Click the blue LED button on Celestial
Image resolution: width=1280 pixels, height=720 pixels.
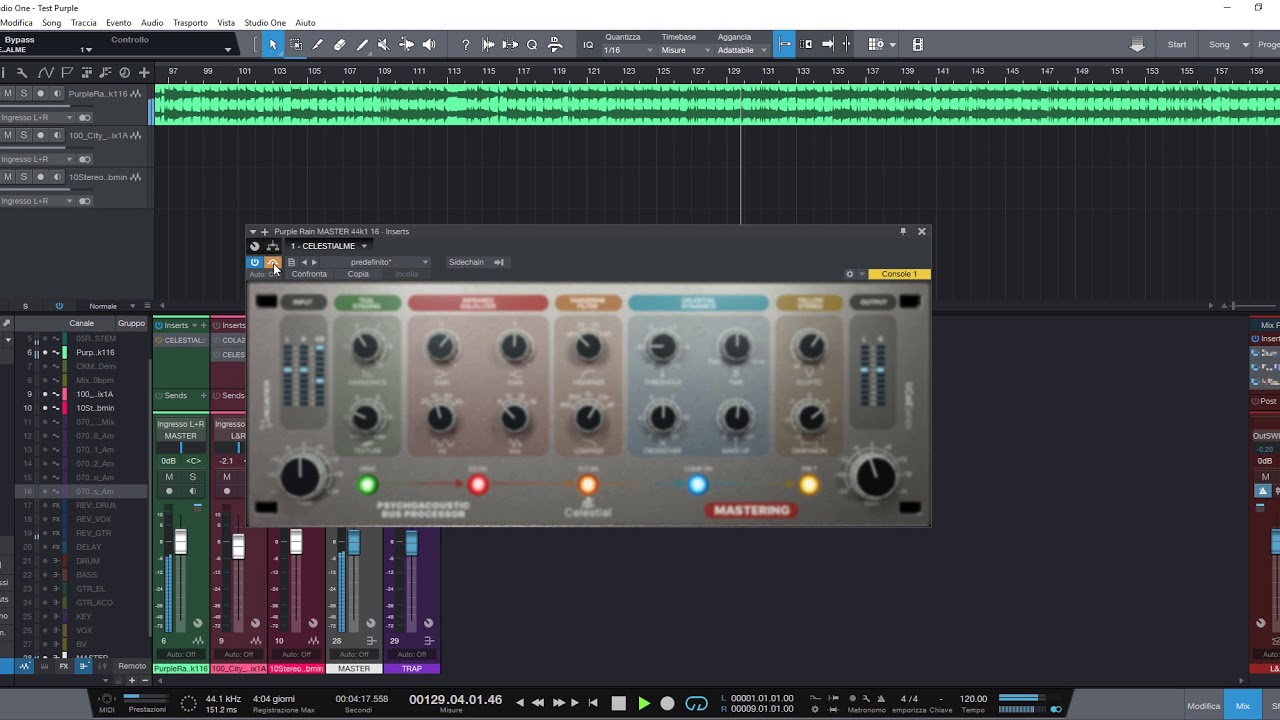click(x=697, y=485)
